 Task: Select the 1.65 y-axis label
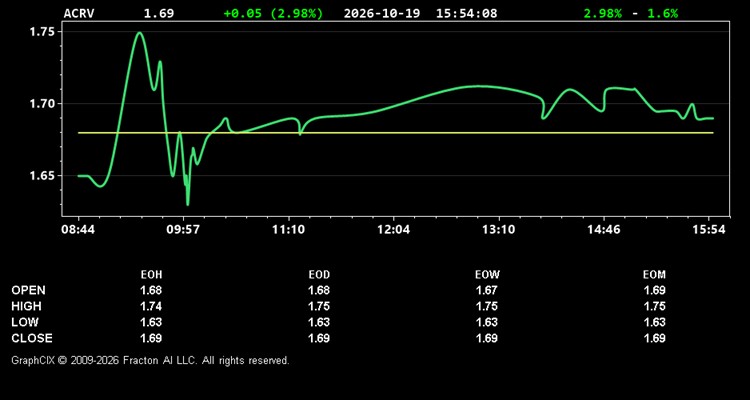click(x=42, y=176)
